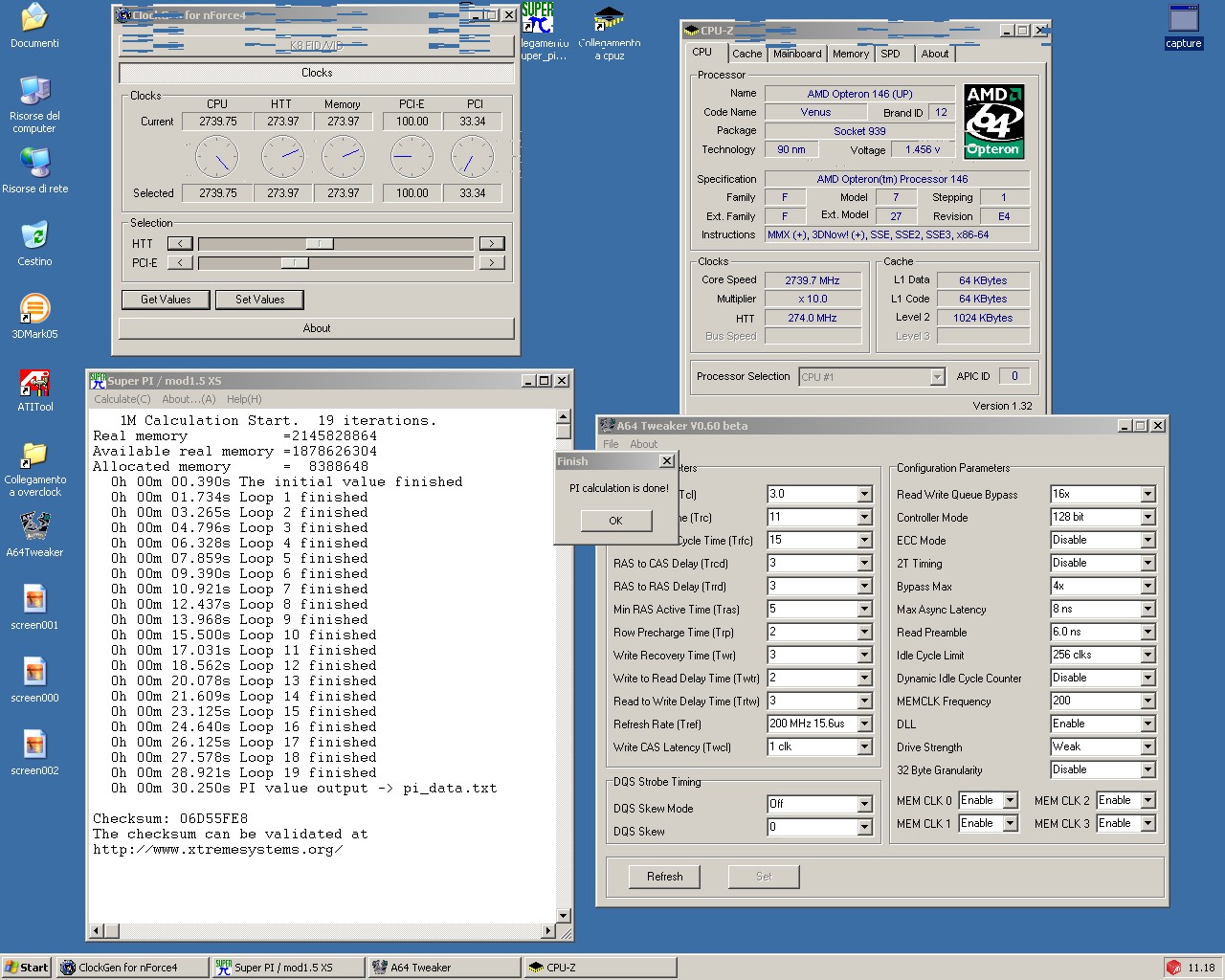Click the Clocks button in ClockGen

(317, 73)
